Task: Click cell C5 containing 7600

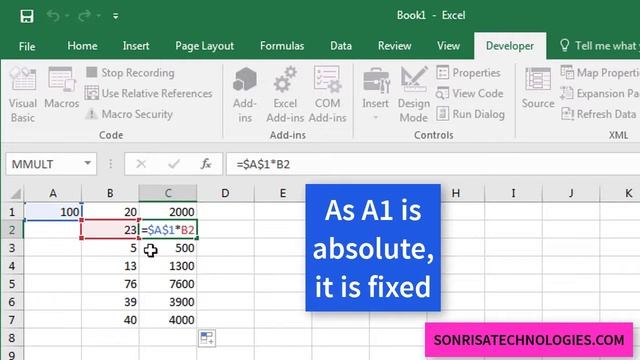Action: pyautogui.click(x=168, y=284)
